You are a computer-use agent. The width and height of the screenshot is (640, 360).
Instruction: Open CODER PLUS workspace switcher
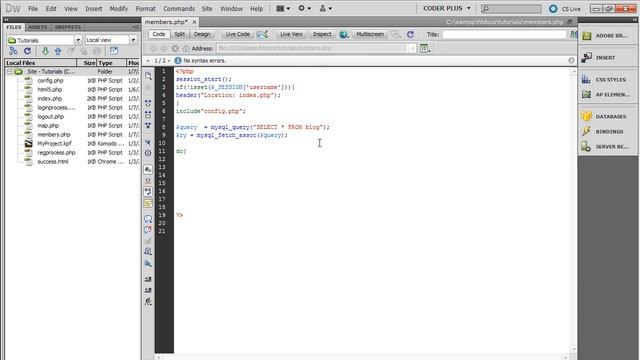pyautogui.click(x=447, y=8)
